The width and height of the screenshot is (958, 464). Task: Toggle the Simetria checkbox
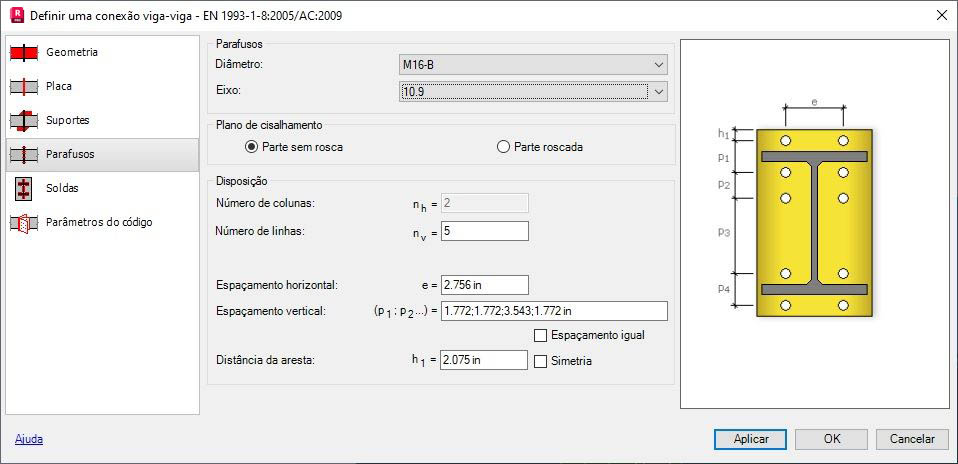click(539, 361)
